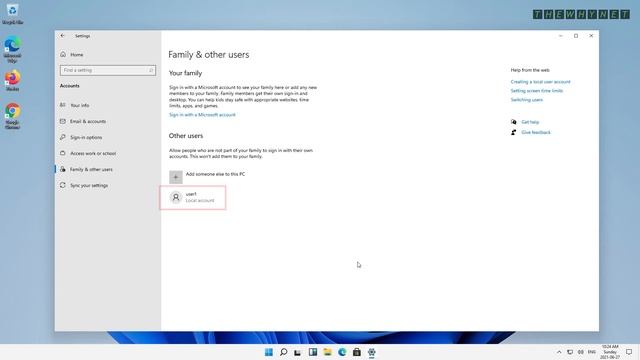This screenshot has width=640, height=360.
Task: Open the taskbar clock and date
Action: (x=610, y=352)
